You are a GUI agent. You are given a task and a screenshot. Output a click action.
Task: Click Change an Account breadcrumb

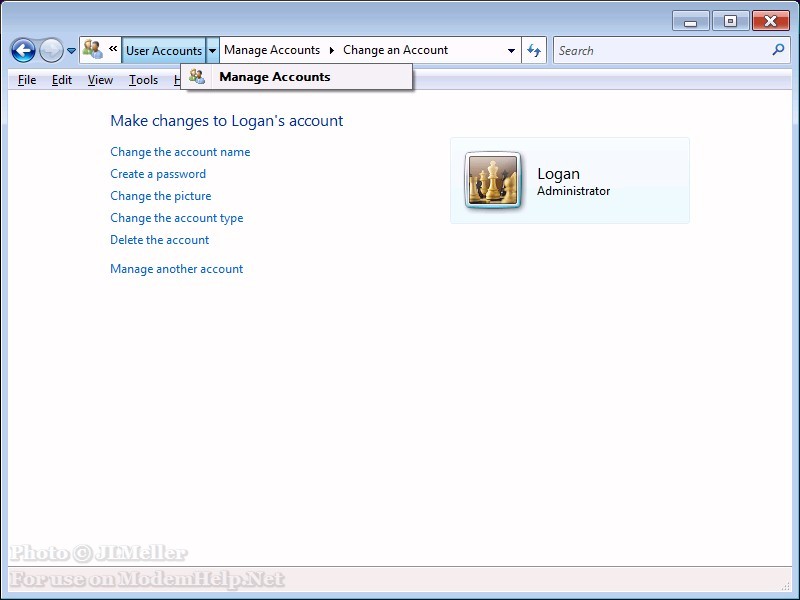395,50
